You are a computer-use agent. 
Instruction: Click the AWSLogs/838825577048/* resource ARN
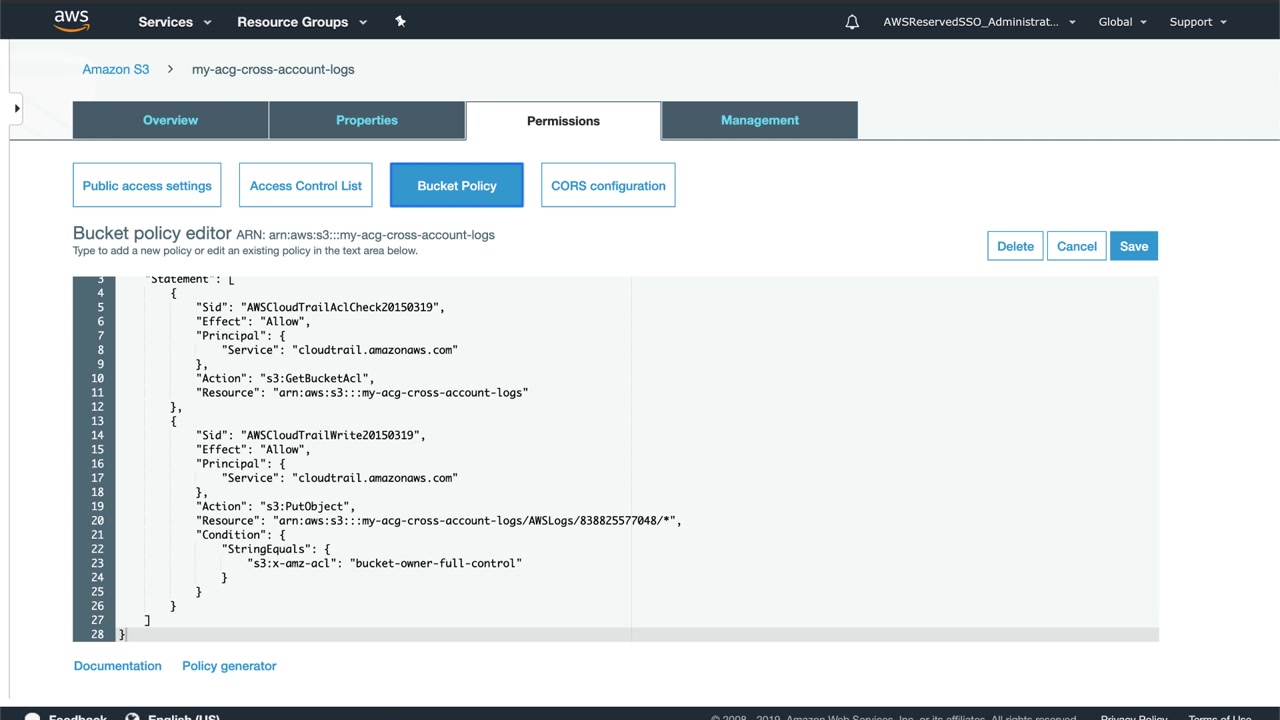(476, 520)
